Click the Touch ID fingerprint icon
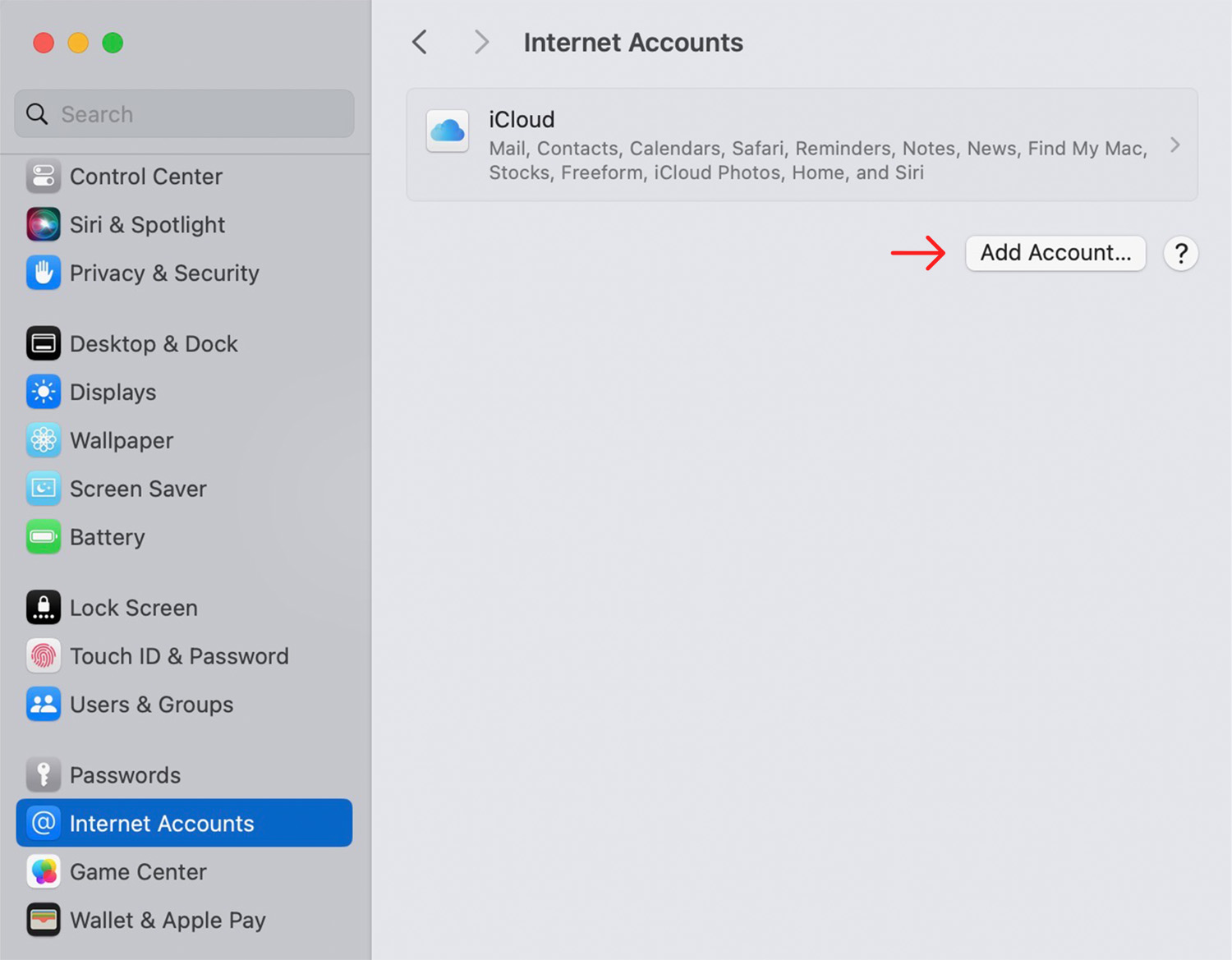 44,656
